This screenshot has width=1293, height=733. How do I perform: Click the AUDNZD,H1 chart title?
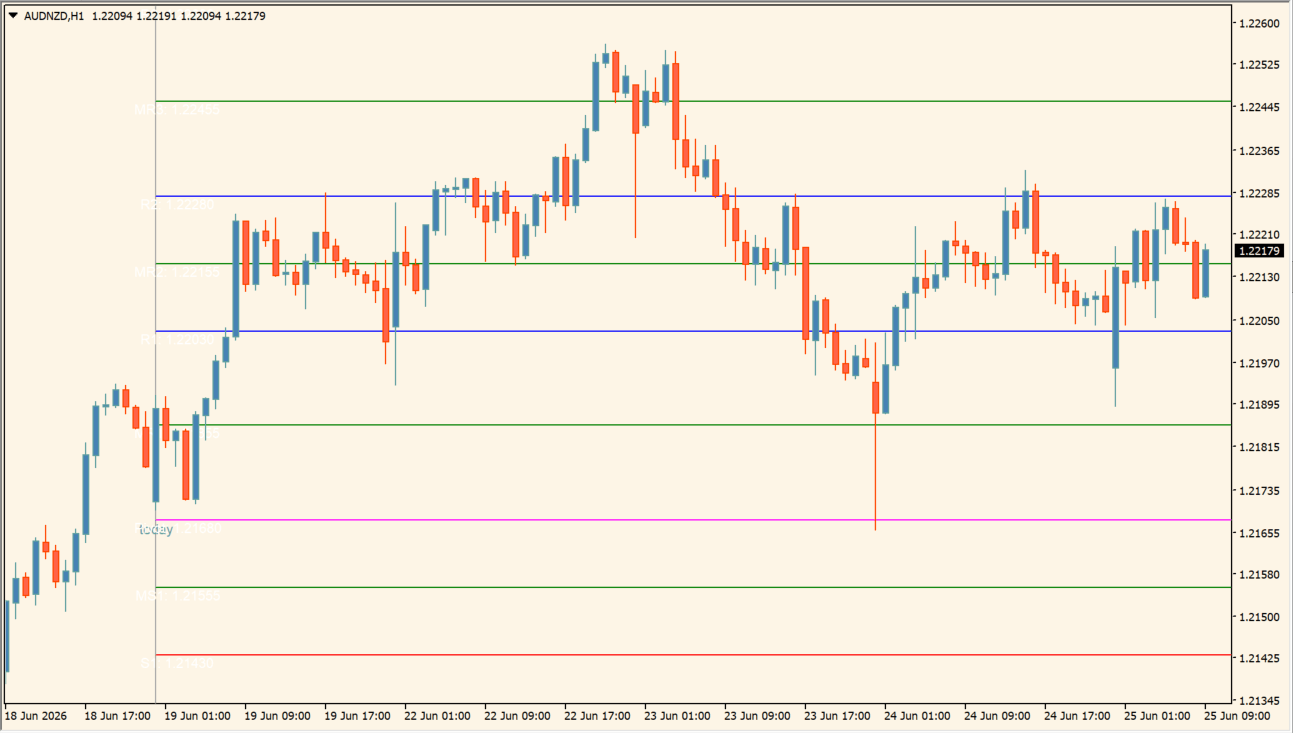[54, 16]
